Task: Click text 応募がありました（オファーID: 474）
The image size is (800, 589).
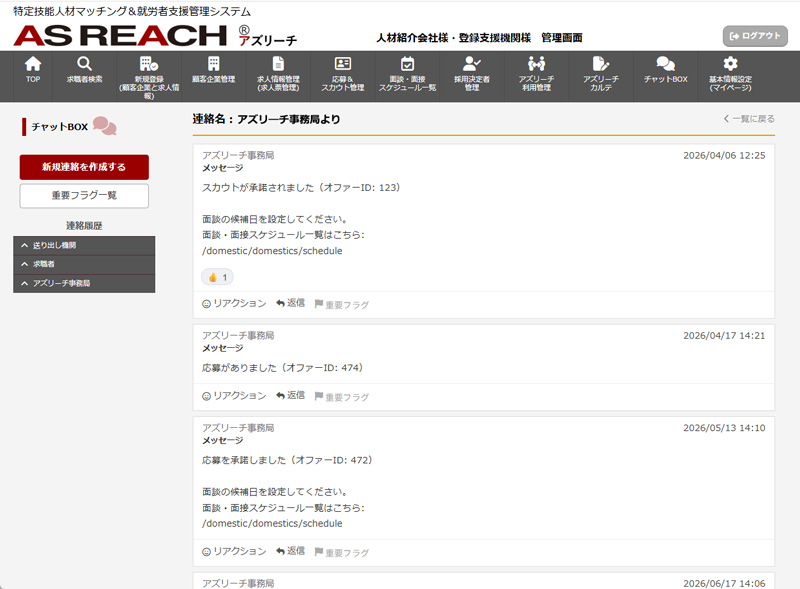Action: [x=283, y=368]
